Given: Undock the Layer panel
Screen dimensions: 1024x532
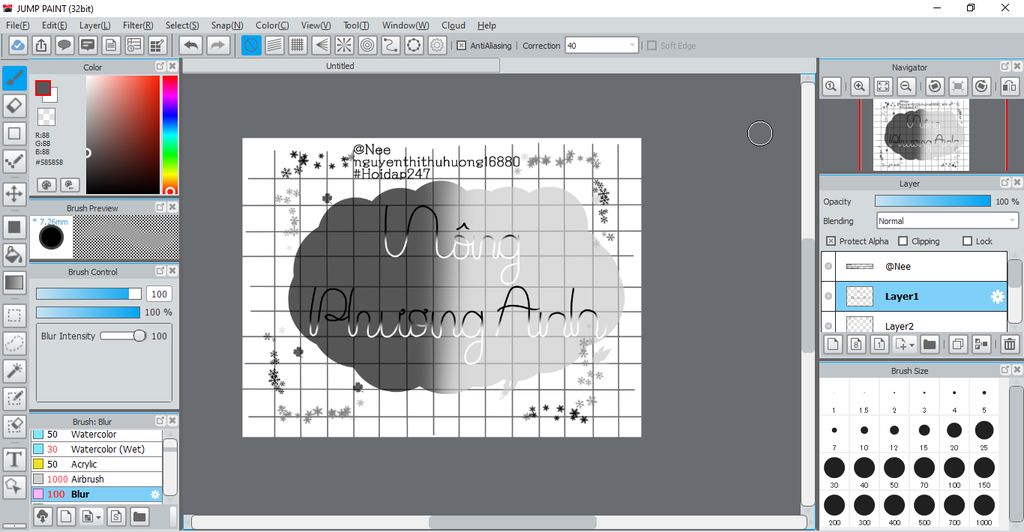Looking at the screenshot, I should (1005, 183).
